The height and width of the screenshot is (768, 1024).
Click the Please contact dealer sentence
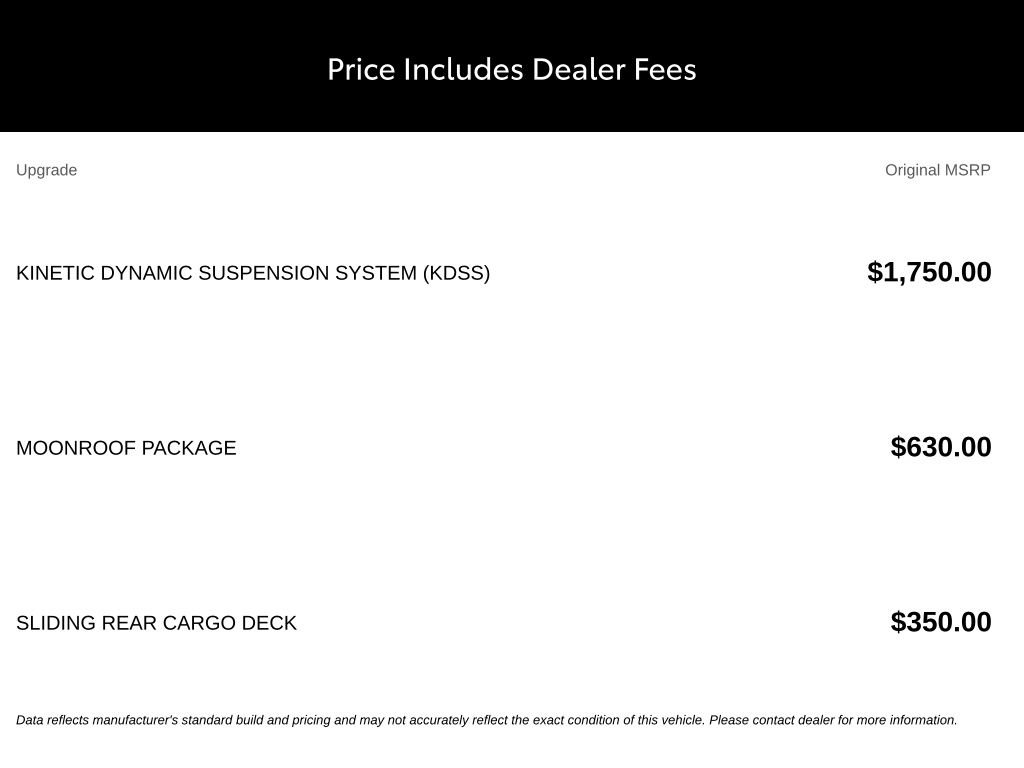click(833, 720)
